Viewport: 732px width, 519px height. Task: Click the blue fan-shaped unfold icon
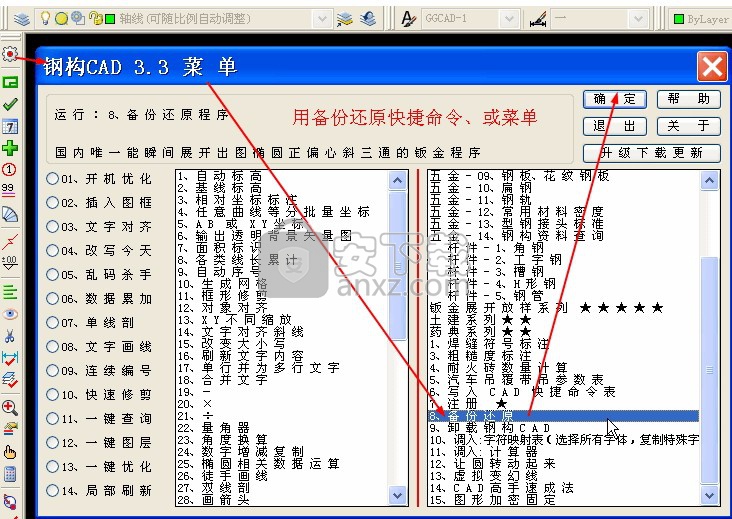click(x=10, y=214)
